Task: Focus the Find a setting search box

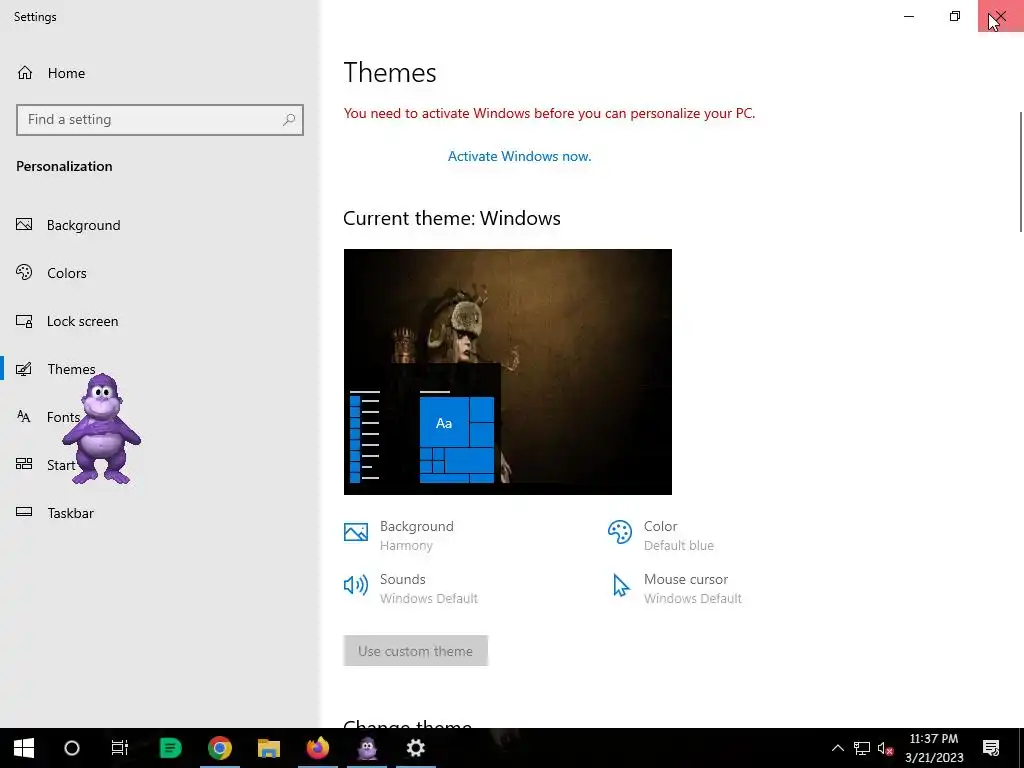Action: (159, 120)
